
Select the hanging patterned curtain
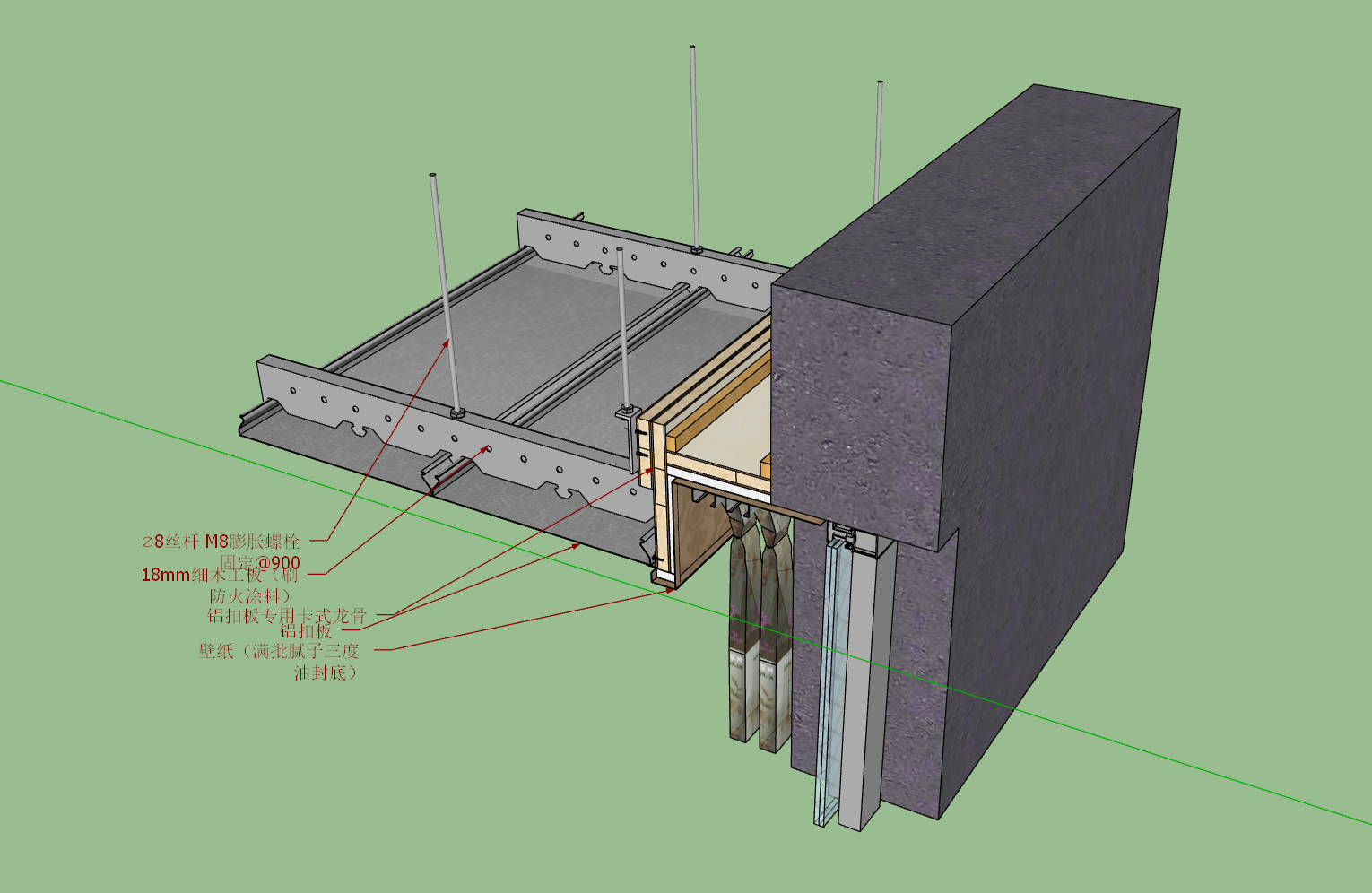coord(760,628)
